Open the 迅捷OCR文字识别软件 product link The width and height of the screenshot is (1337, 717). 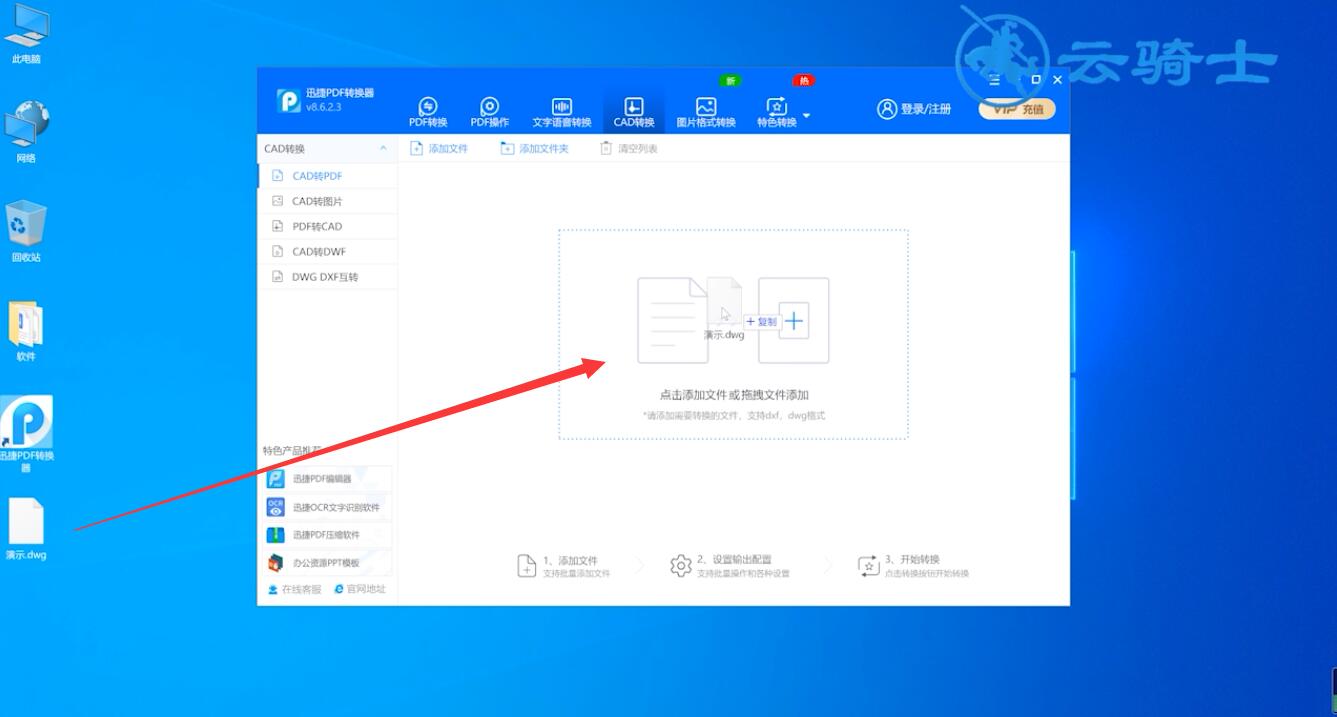point(328,507)
